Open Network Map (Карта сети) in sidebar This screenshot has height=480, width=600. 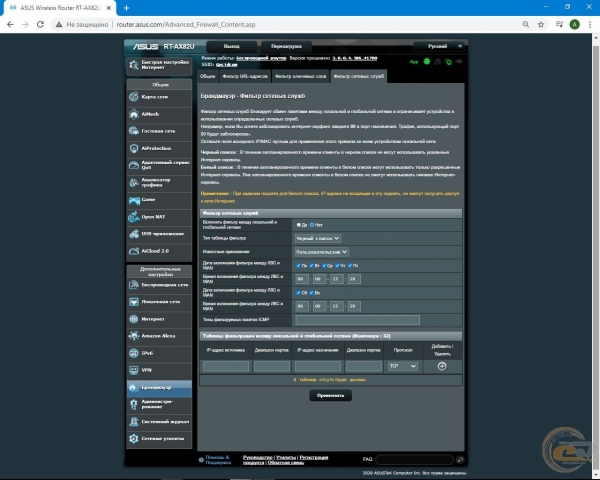tap(159, 97)
